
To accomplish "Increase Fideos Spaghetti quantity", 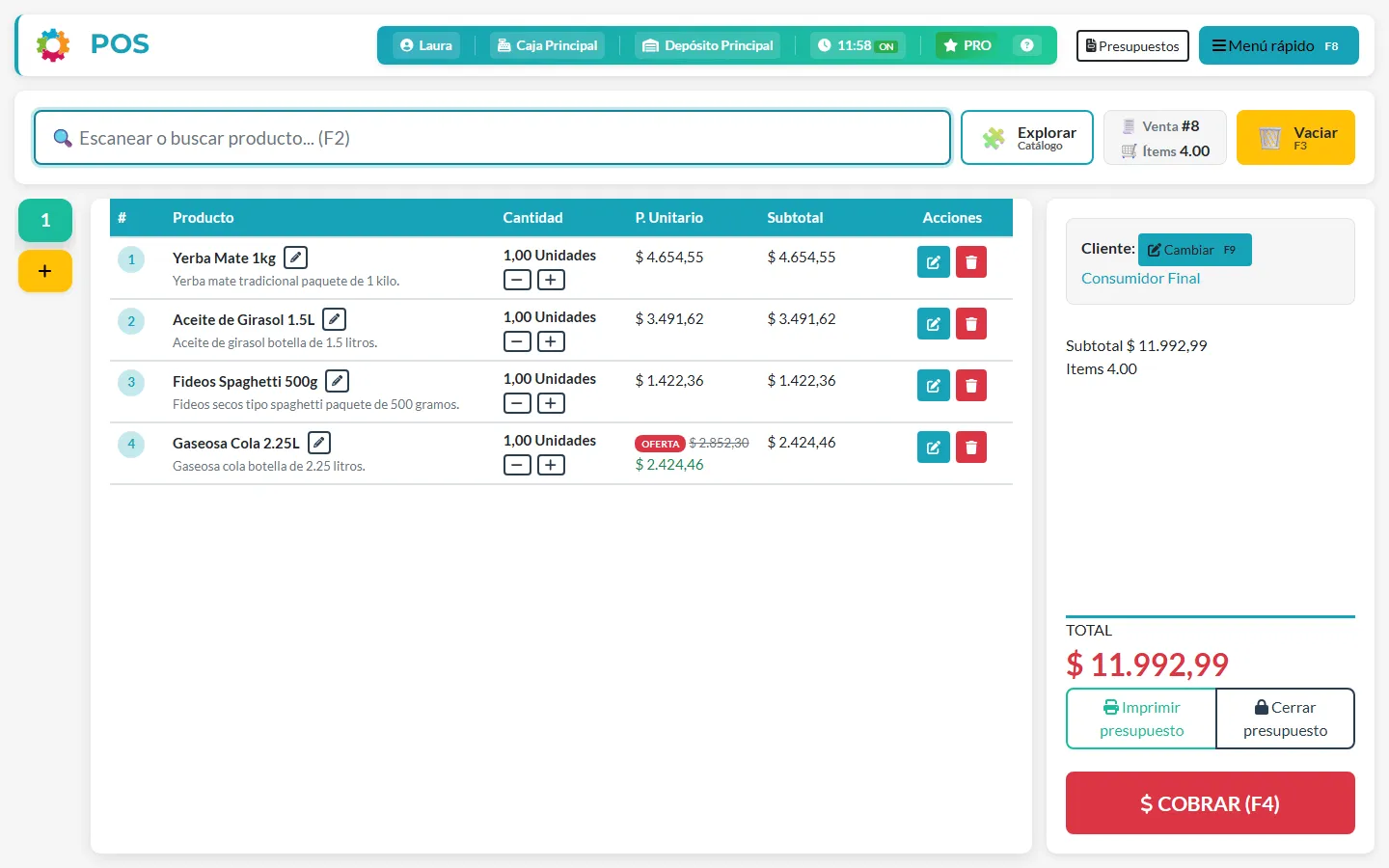I will 551,403.
